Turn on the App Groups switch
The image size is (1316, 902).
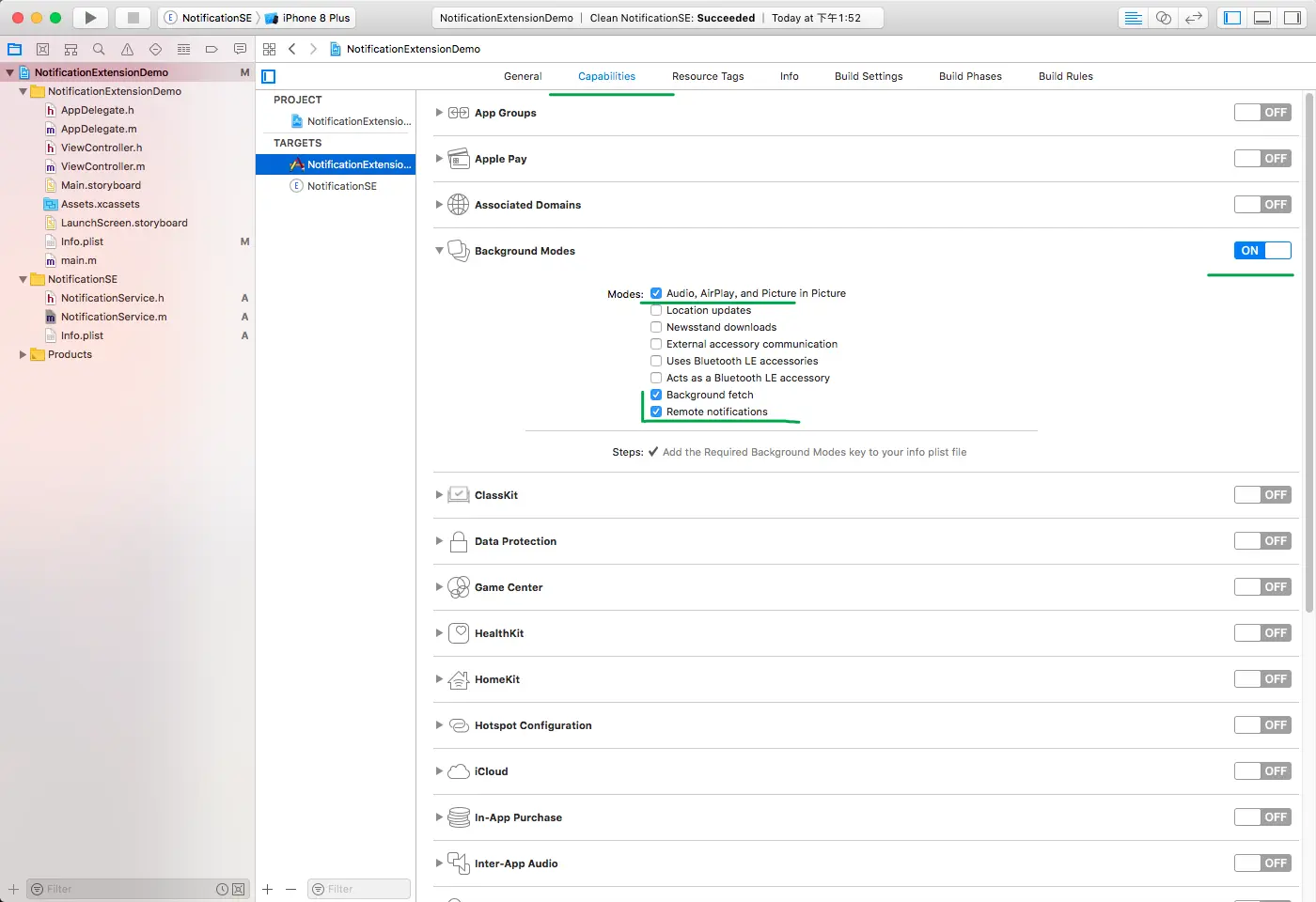[x=1262, y=113]
